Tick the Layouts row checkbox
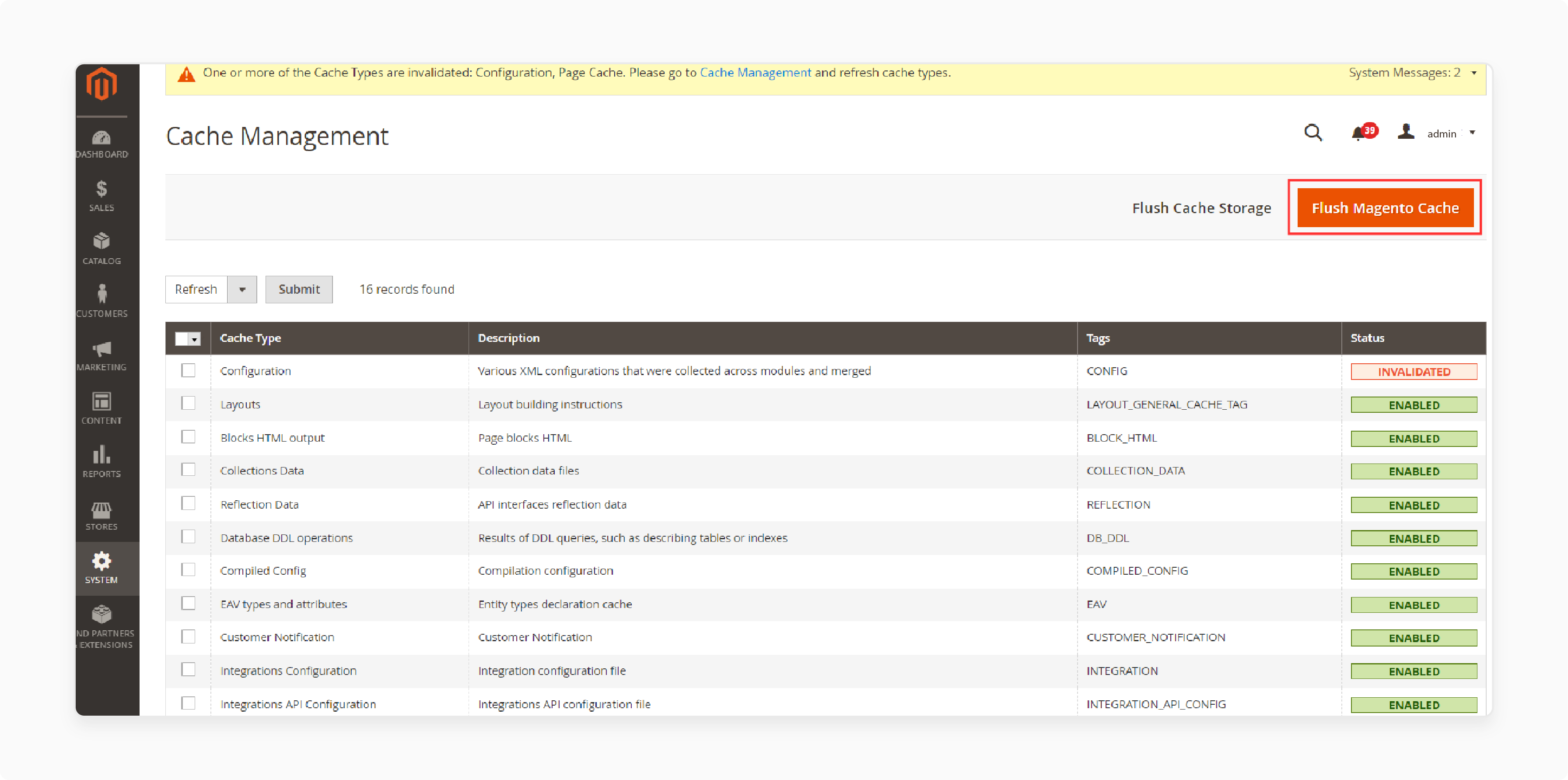Image resolution: width=1568 pixels, height=780 pixels. pos(189,403)
